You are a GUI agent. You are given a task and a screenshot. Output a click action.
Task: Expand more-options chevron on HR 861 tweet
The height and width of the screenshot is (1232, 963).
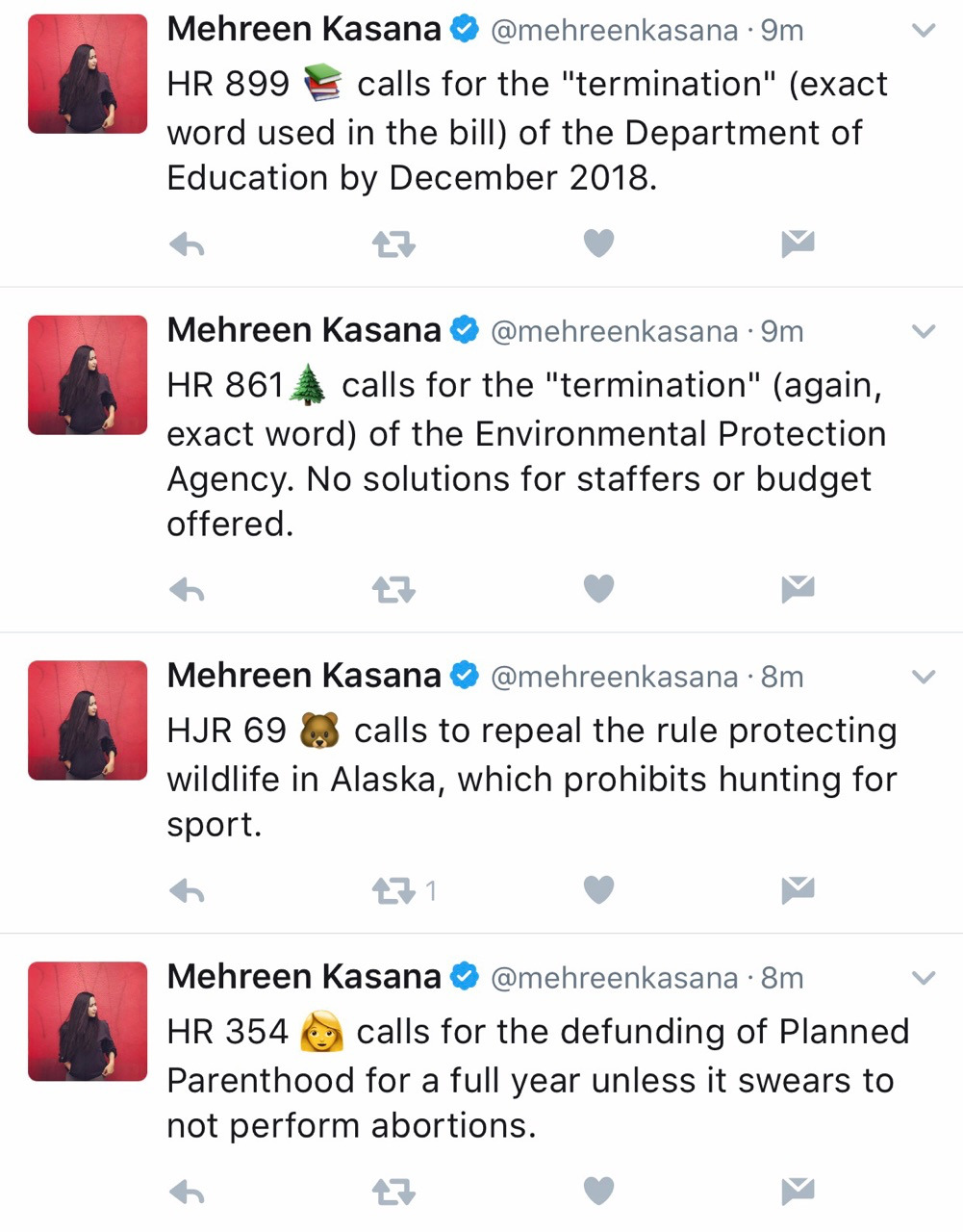coord(923,332)
